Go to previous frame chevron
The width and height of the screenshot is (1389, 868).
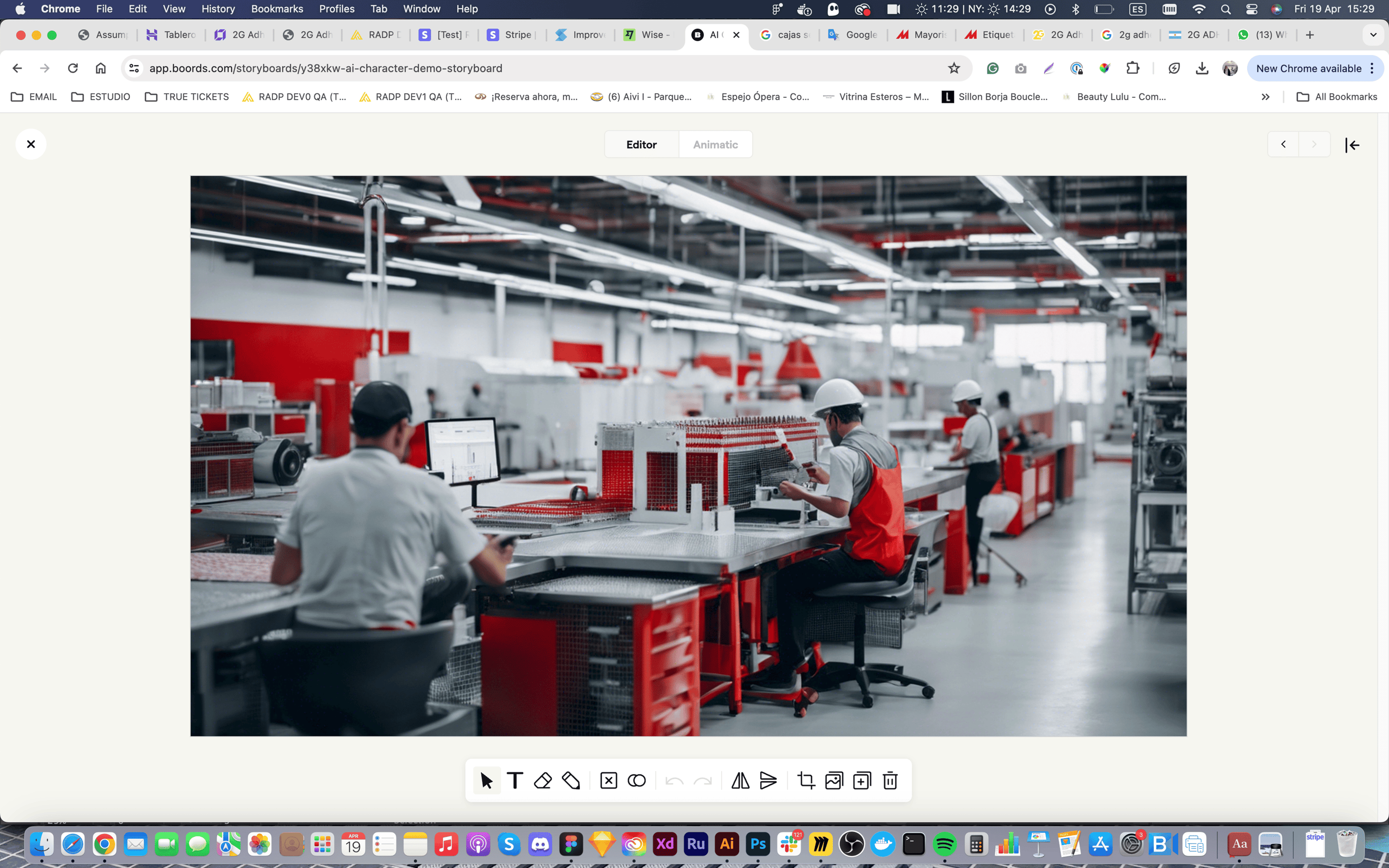click(1283, 145)
